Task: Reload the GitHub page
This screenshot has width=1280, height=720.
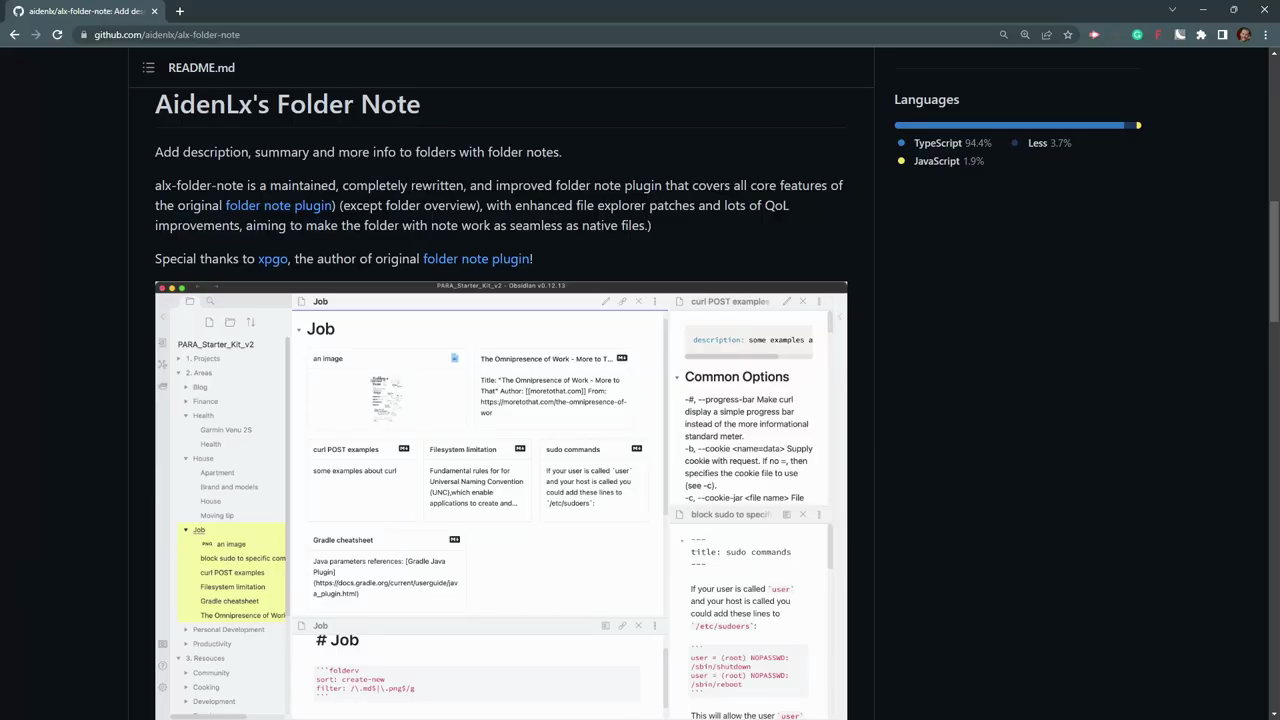Action: tap(57, 35)
